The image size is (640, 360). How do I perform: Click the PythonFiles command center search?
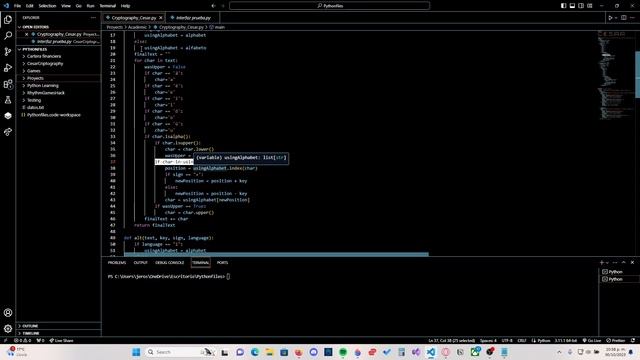point(329,6)
